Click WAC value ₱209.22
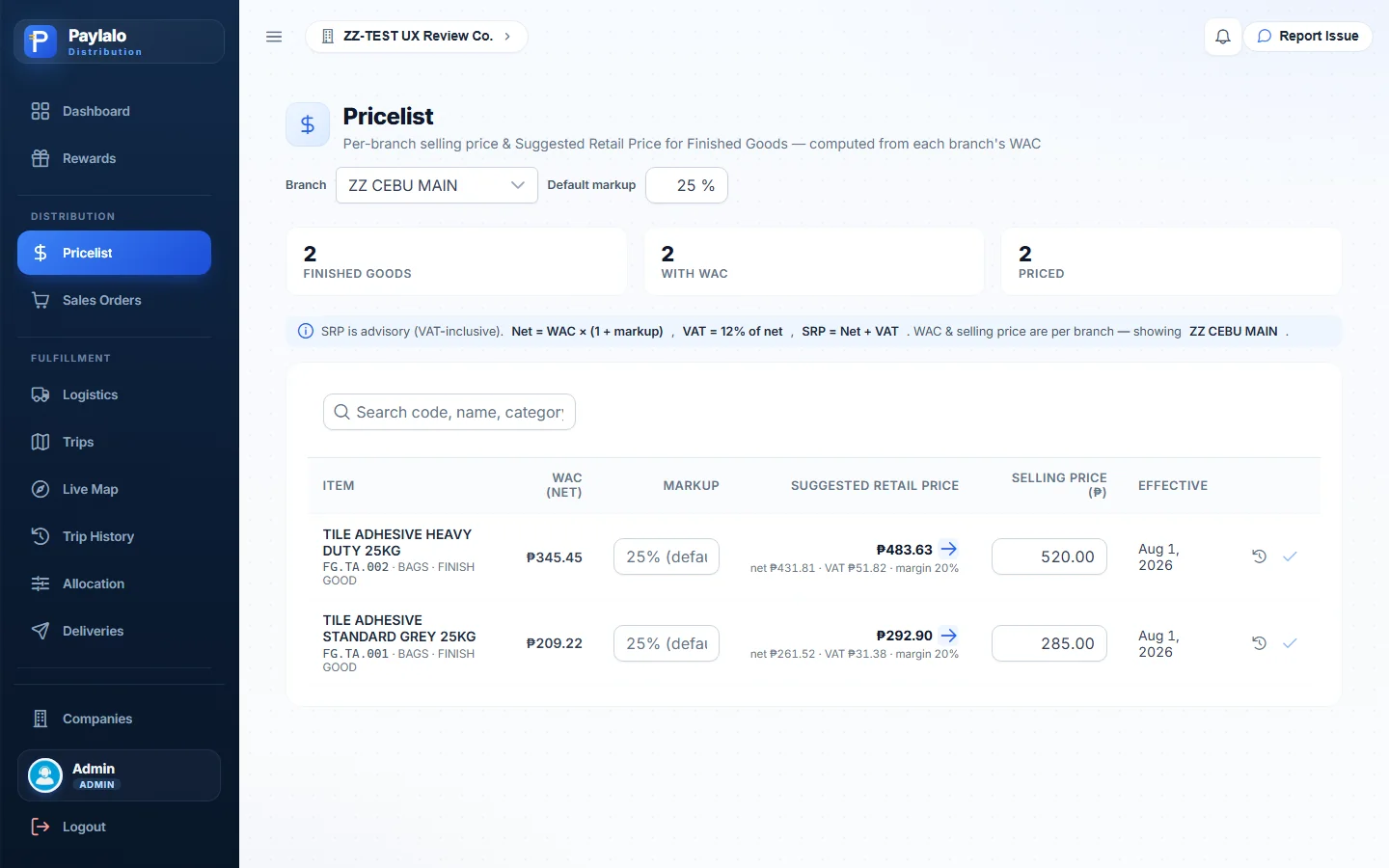This screenshot has width=1389, height=868. coord(555,643)
